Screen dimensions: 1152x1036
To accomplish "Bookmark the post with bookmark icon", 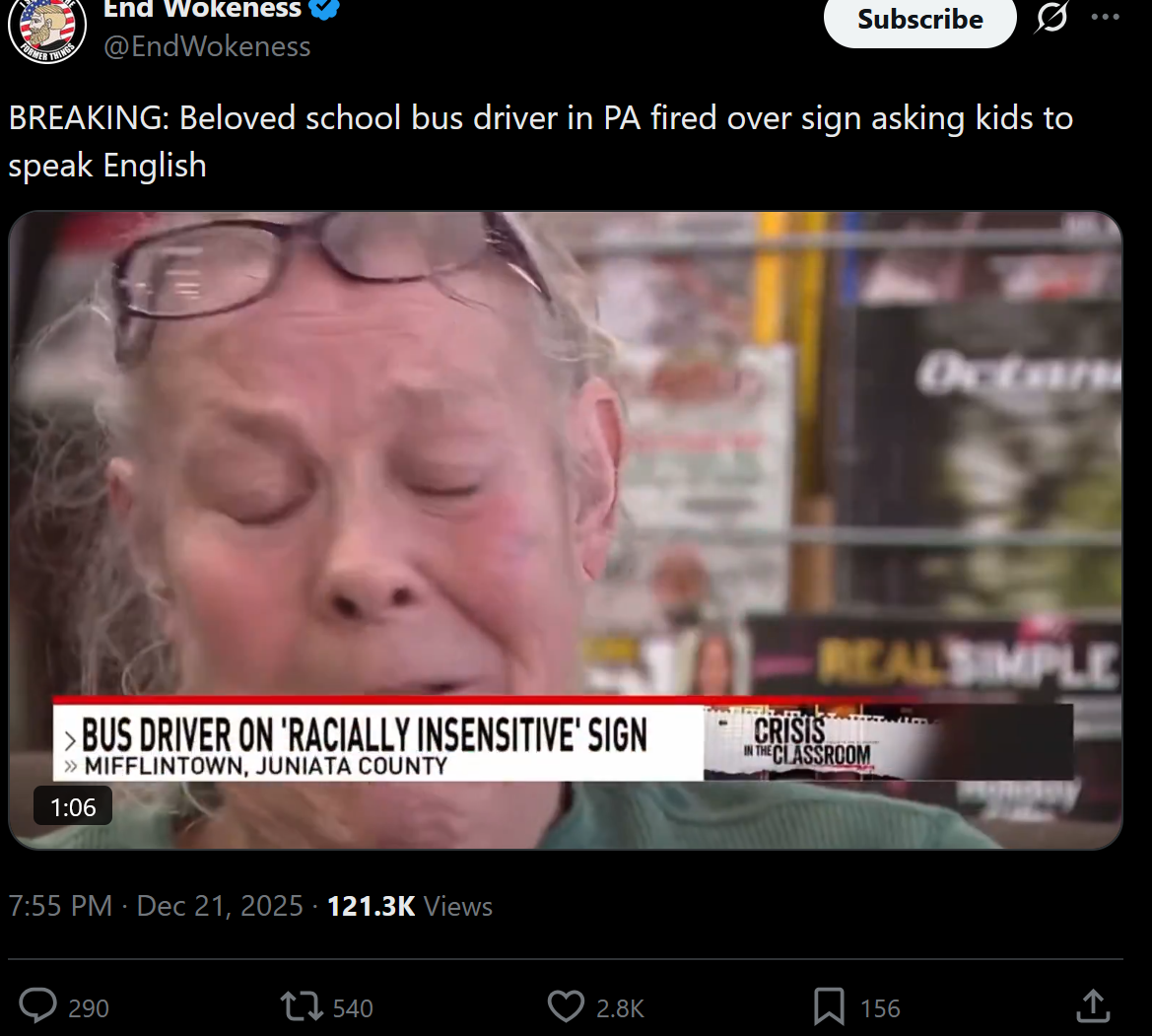I will pyautogui.click(x=829, y=1006).
